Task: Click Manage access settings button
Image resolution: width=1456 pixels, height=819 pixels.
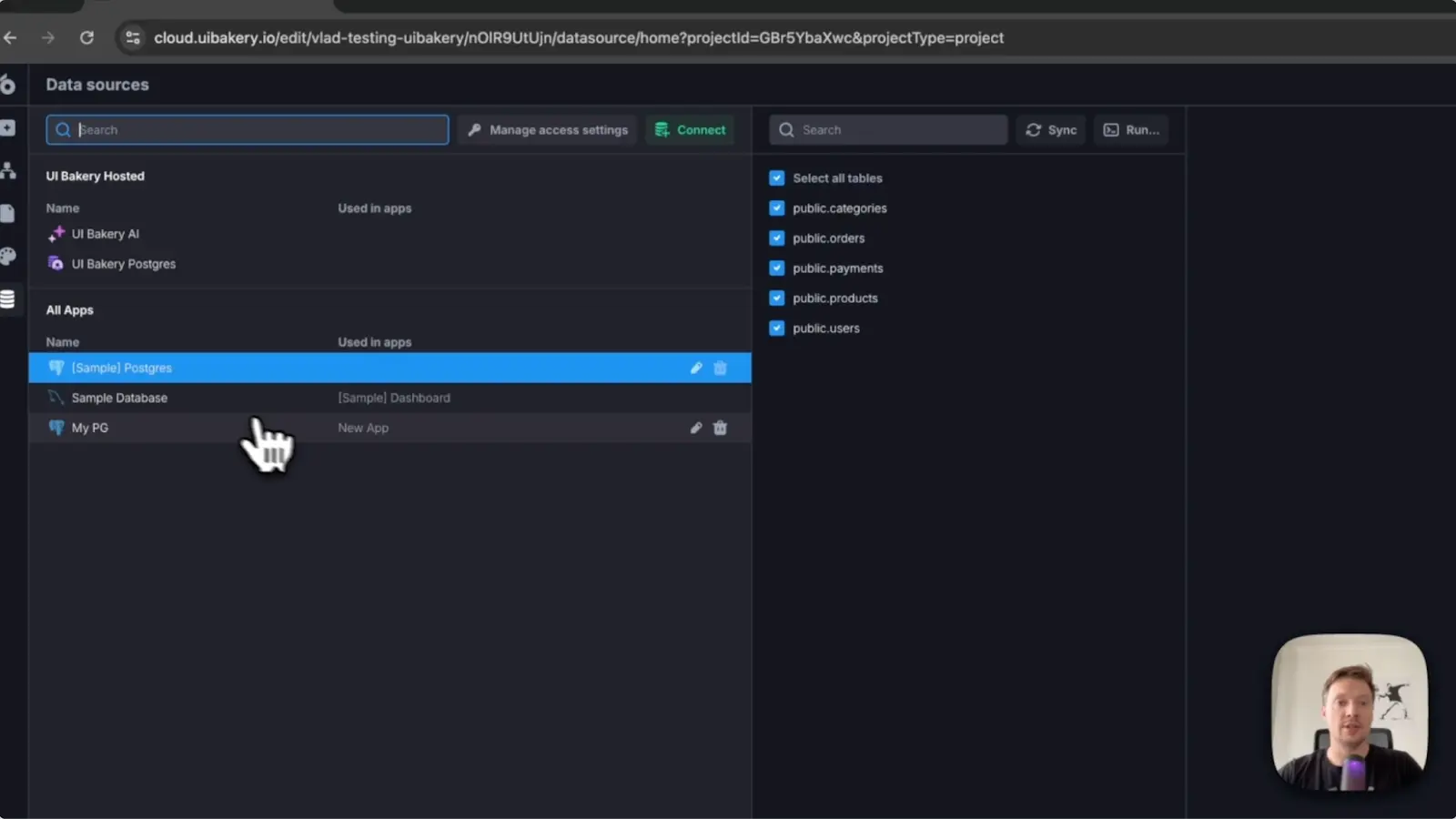Action: (x=548, y=129)
